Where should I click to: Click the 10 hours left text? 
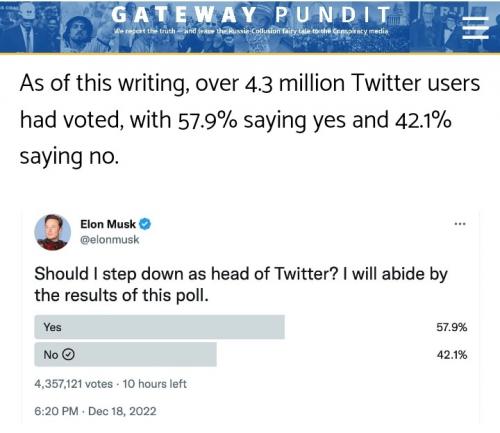tap(154, 384)
